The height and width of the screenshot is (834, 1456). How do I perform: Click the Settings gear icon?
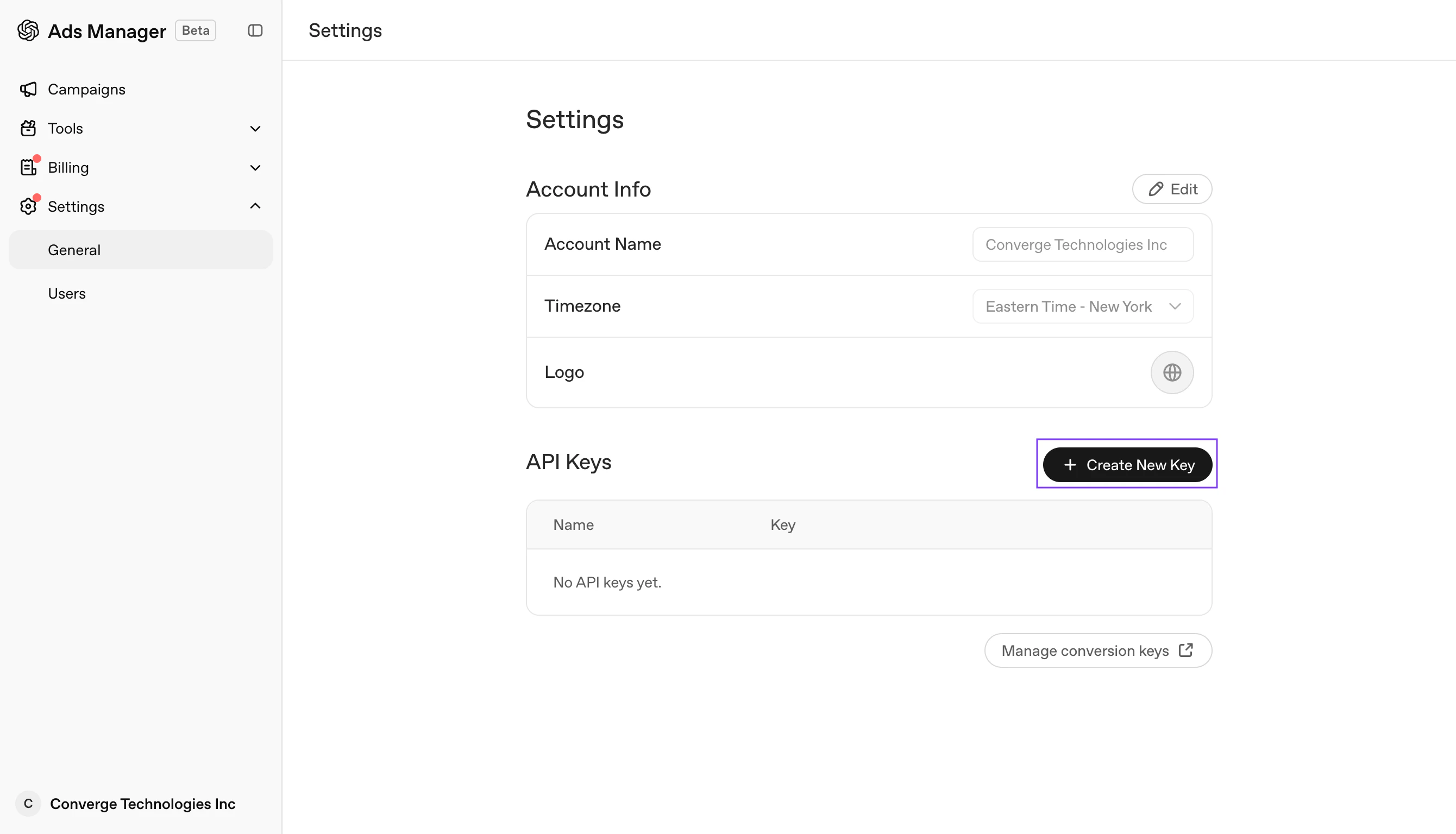point(28,206)
